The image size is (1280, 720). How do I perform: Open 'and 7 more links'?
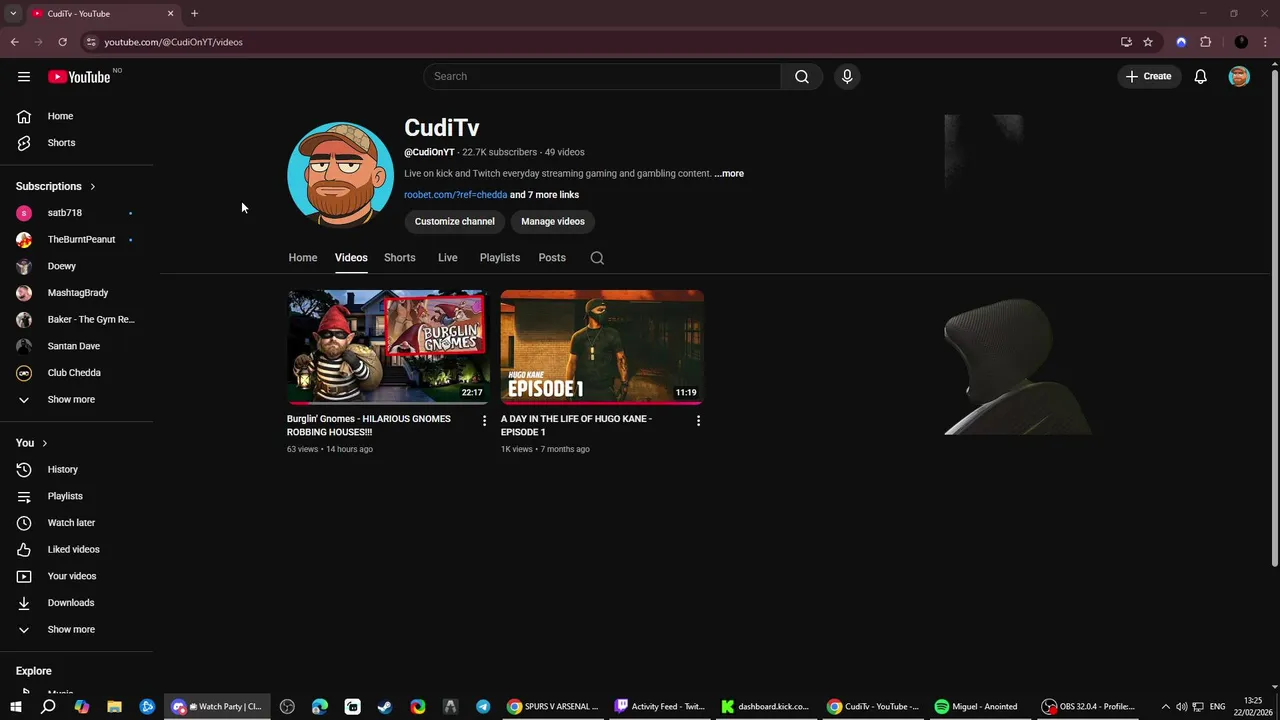[x=544, y=195]
